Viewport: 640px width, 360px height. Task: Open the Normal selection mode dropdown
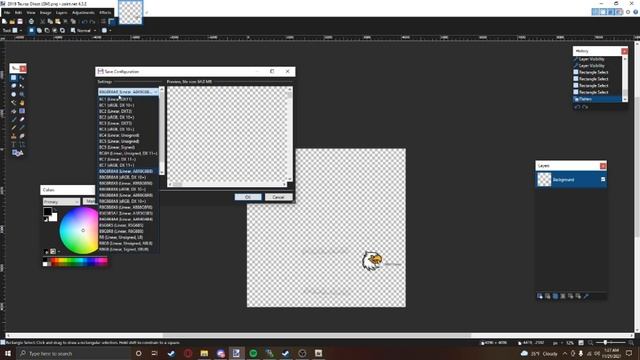pyautogui.click(x=84, y=30)
